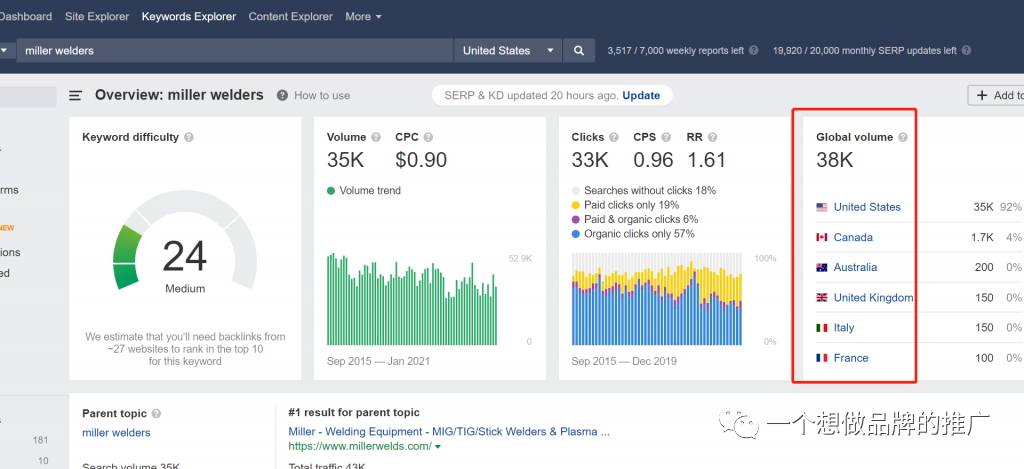Go to Site Explorer

[x=96, y=16]
